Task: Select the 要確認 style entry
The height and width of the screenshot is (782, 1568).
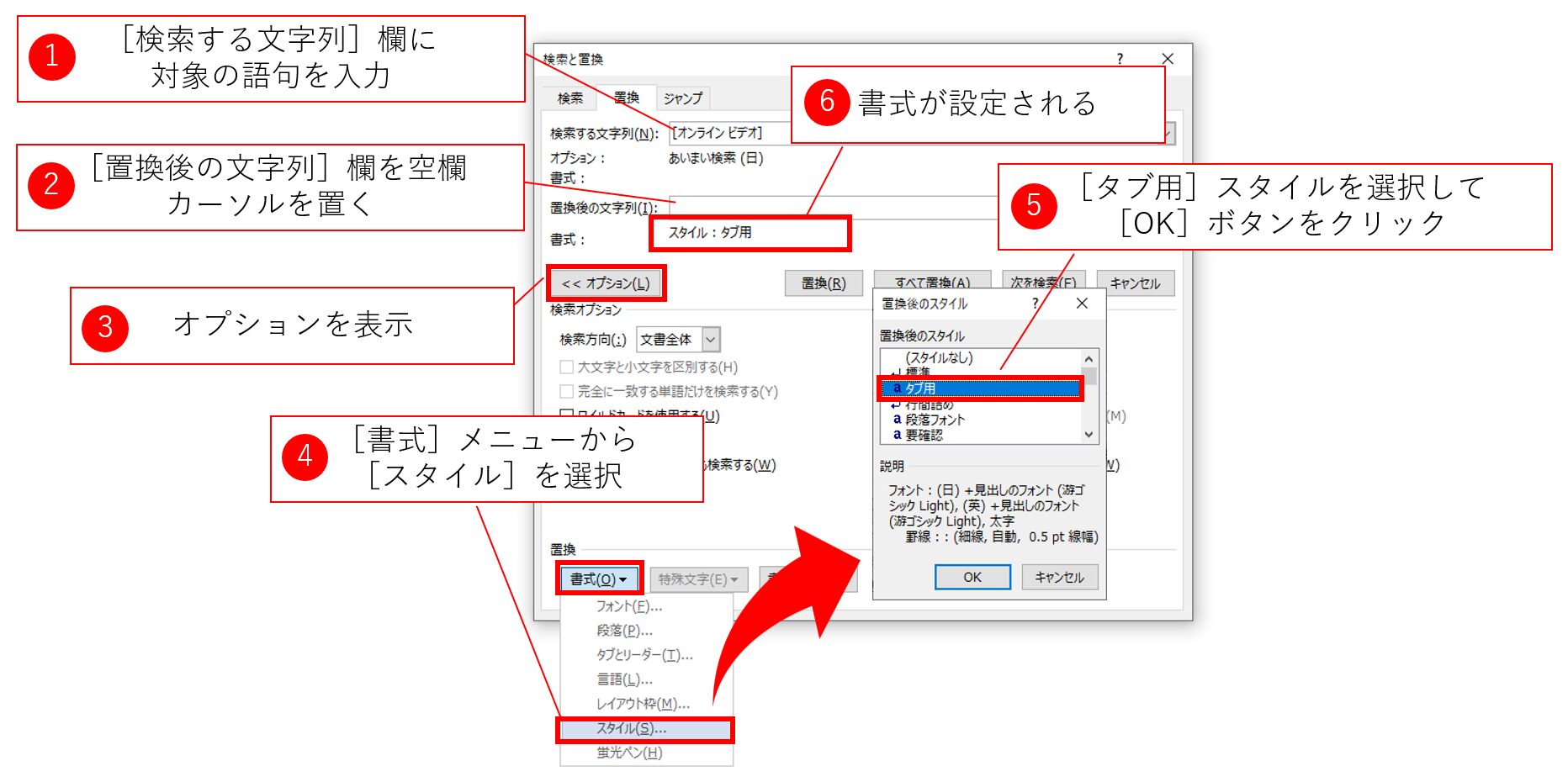Action: click(x=924, y=436)
